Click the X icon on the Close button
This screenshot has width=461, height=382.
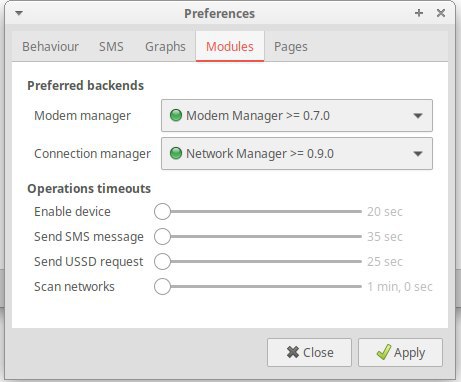pos(293,352)
